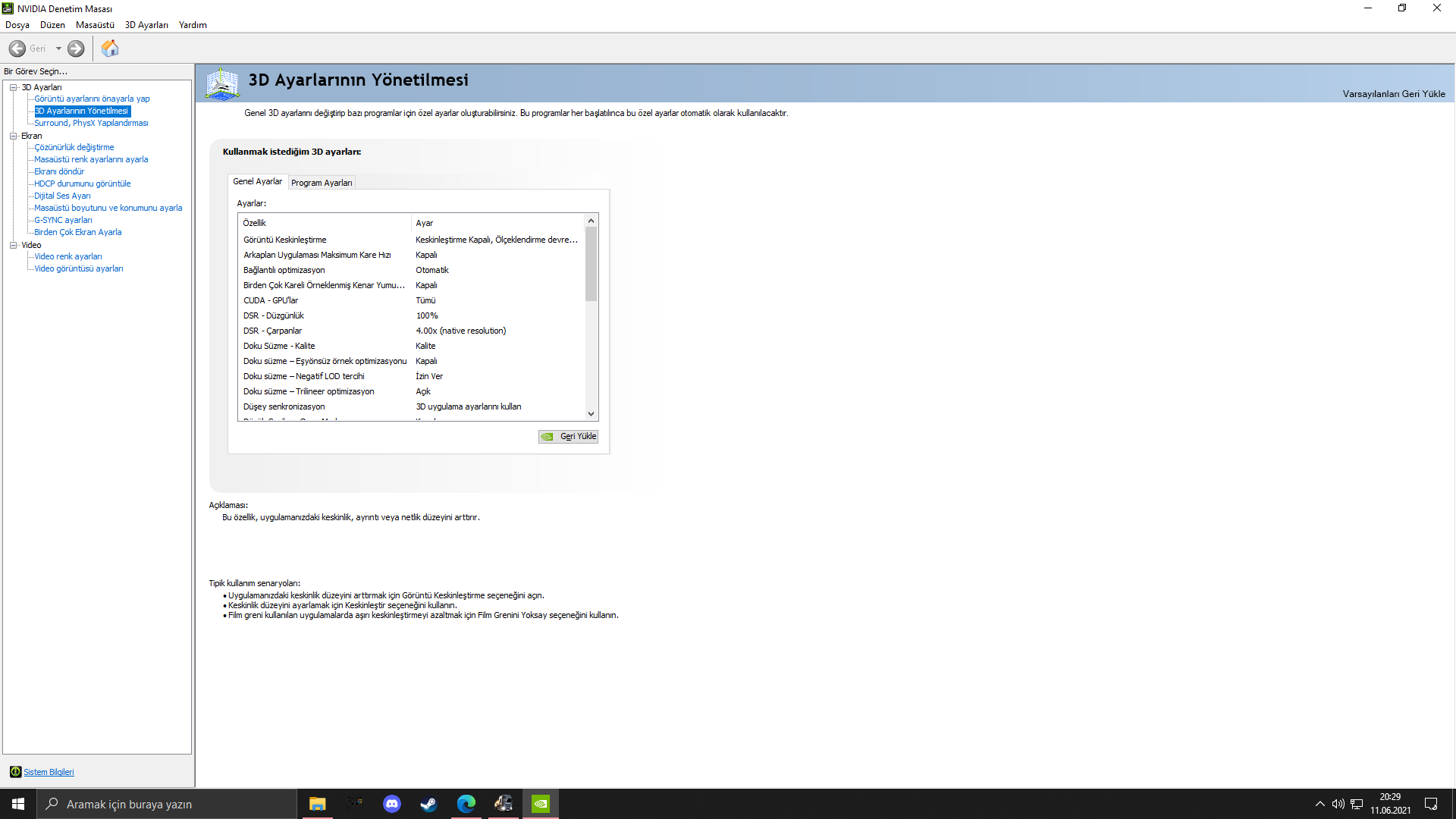
Task: Open Discord from the taskbar
Action: [392, 804]
